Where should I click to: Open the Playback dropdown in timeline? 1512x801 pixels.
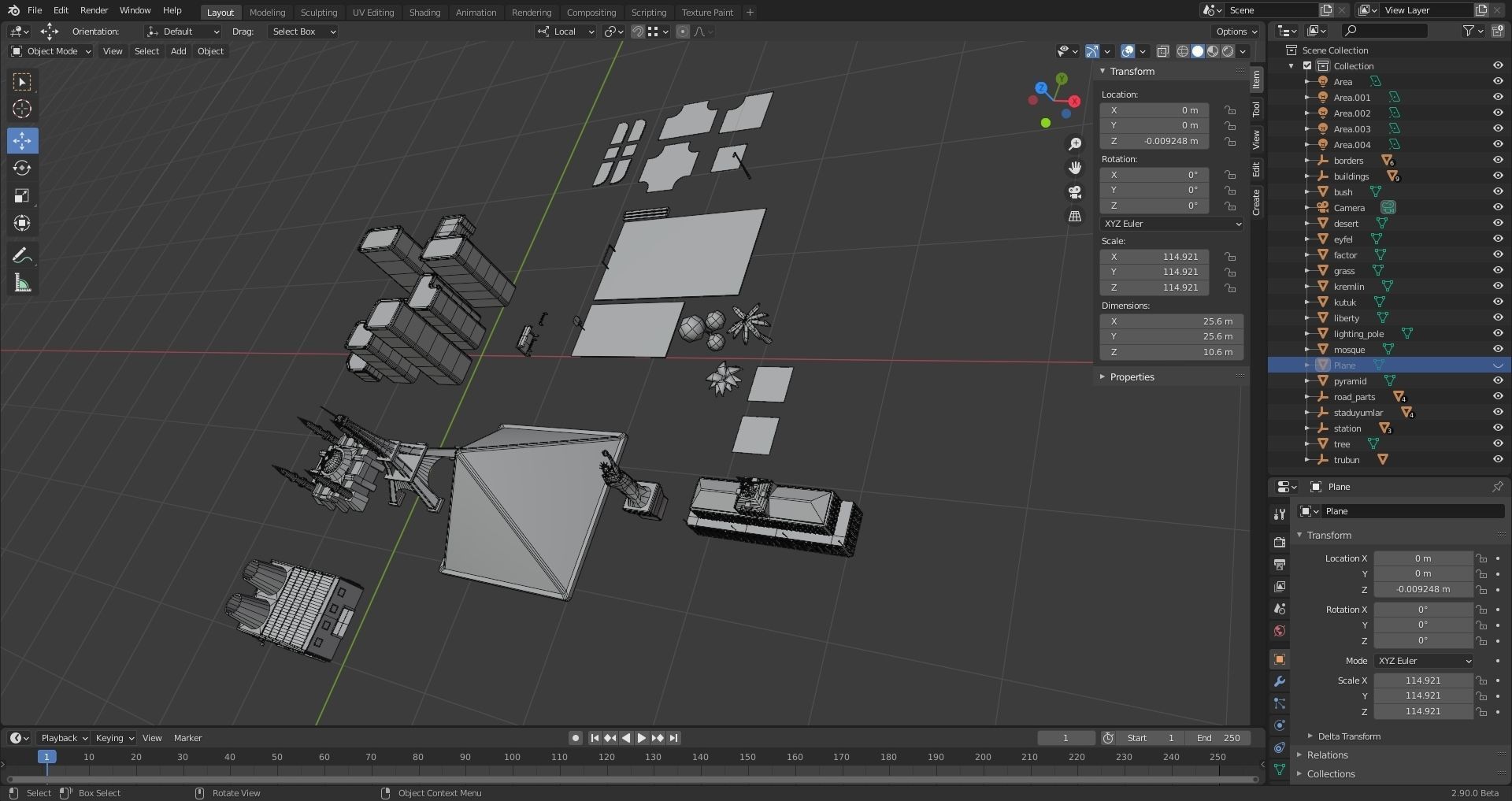coord(64,738)
